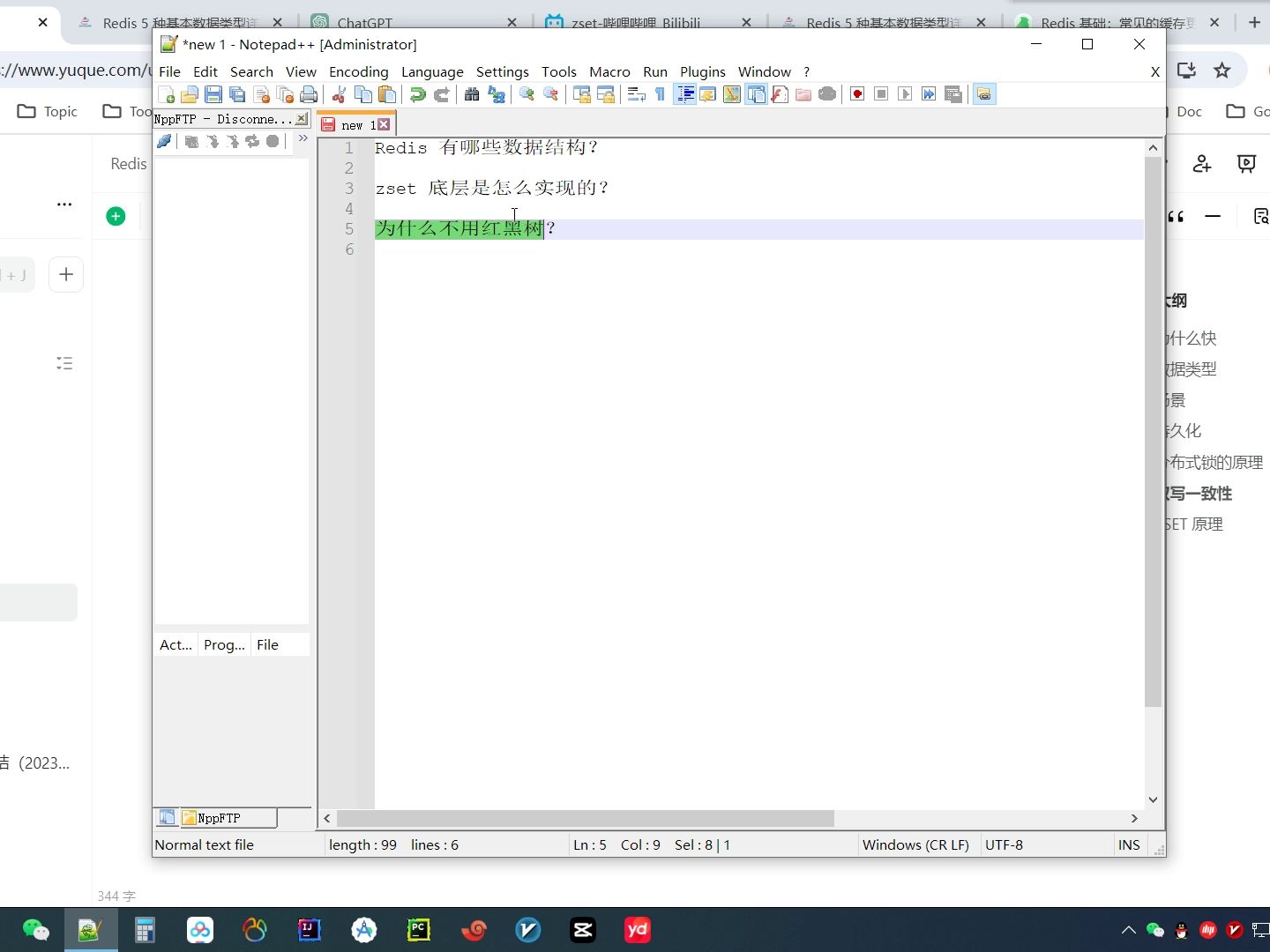Select the NppFTP panel tab at bottom
Image resolution: width=1270 pixels, height=952 pixels.
214,818
